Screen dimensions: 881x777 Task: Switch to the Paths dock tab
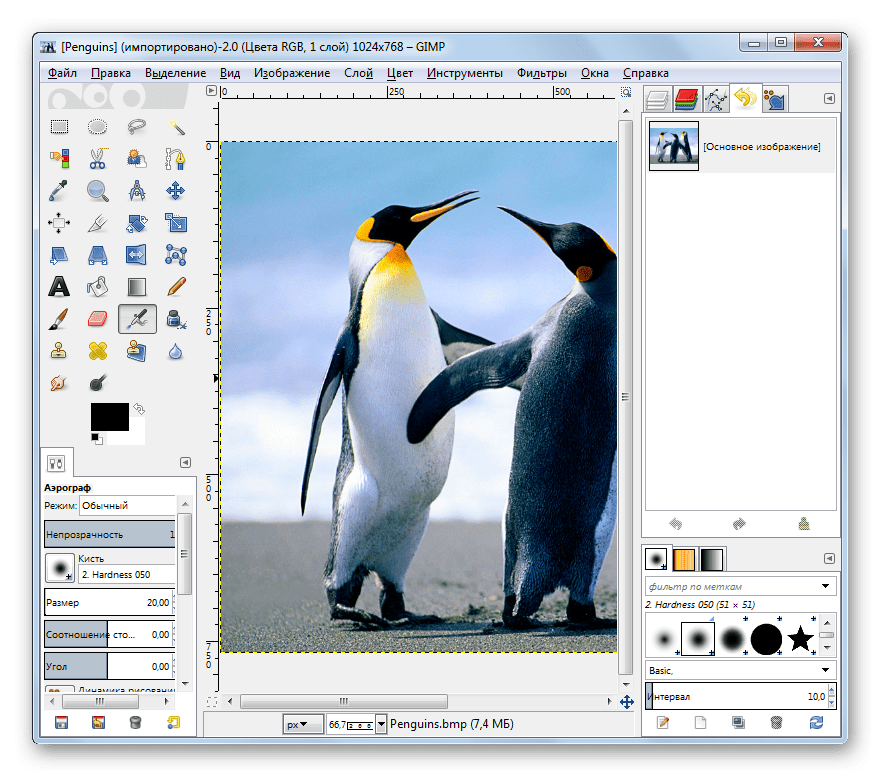[715, 100]
